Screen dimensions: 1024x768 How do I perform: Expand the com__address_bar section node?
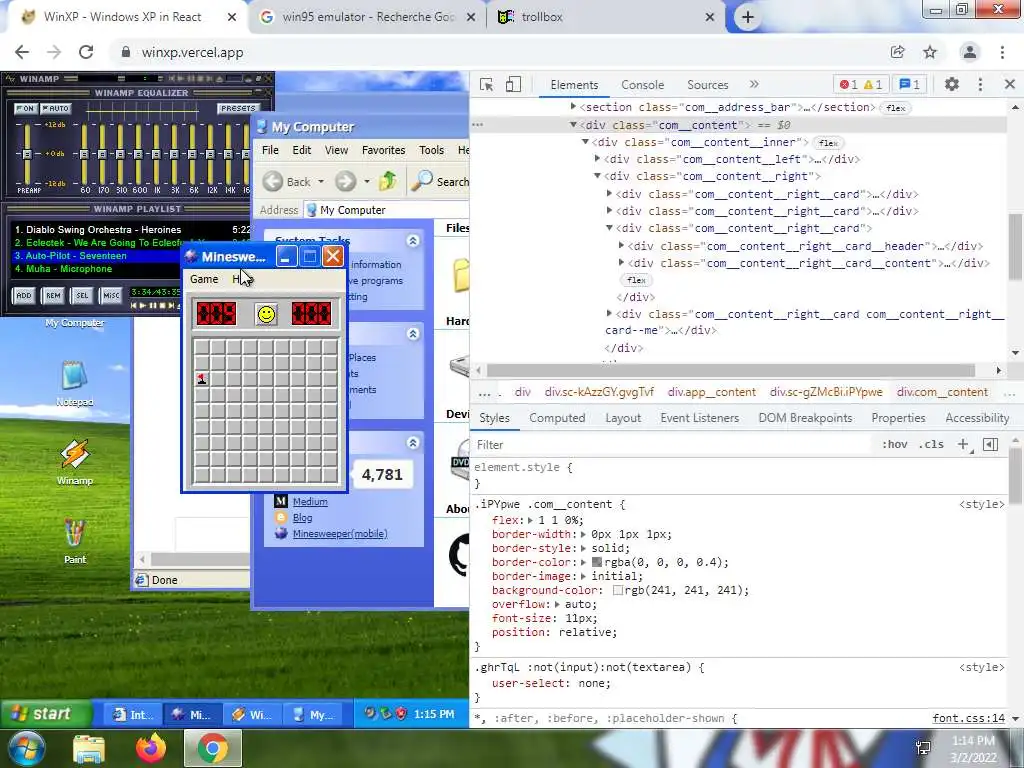tap(573, 106)
